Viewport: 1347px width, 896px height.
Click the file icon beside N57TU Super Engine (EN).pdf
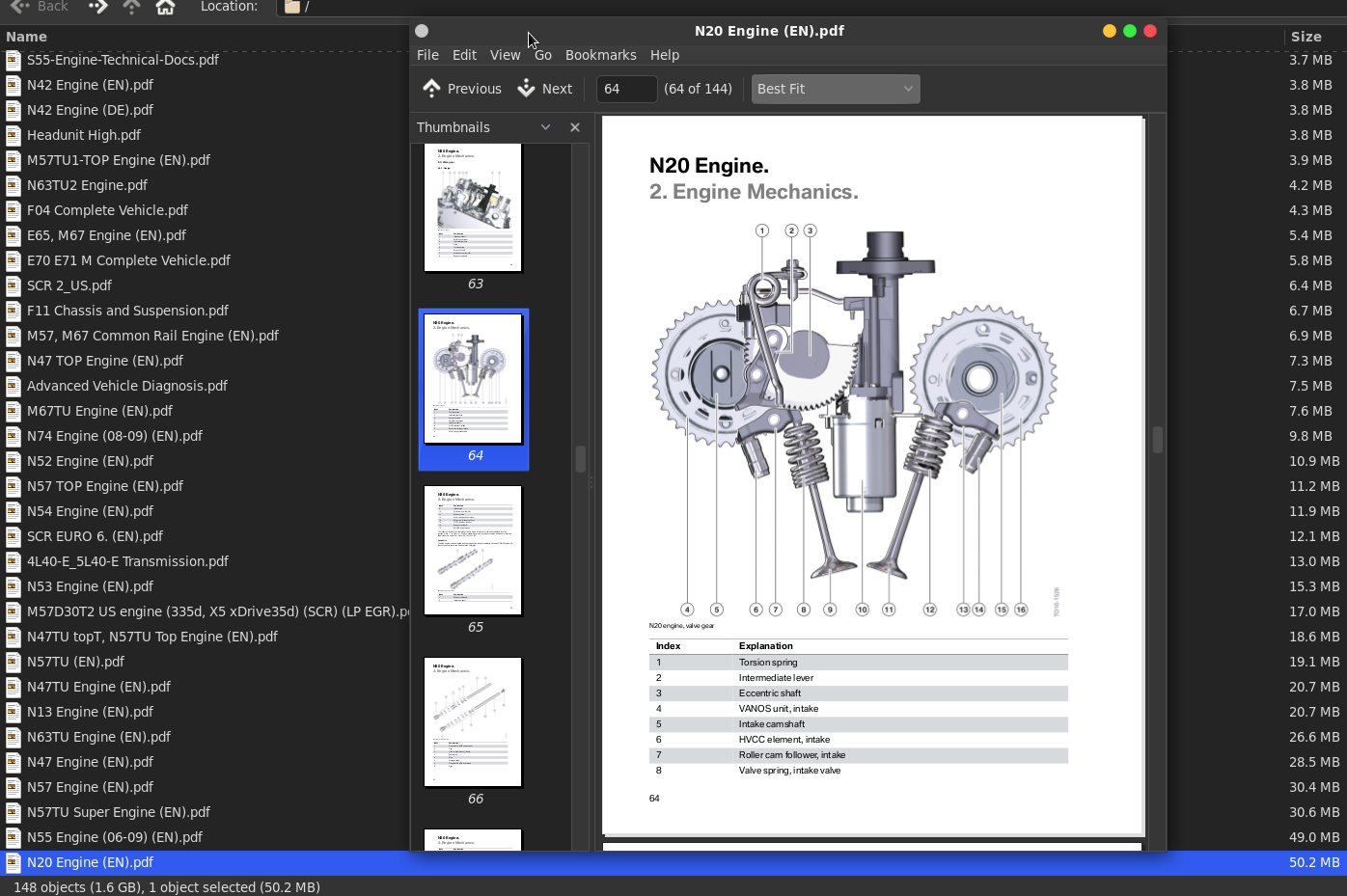click(x=14, y=812)
